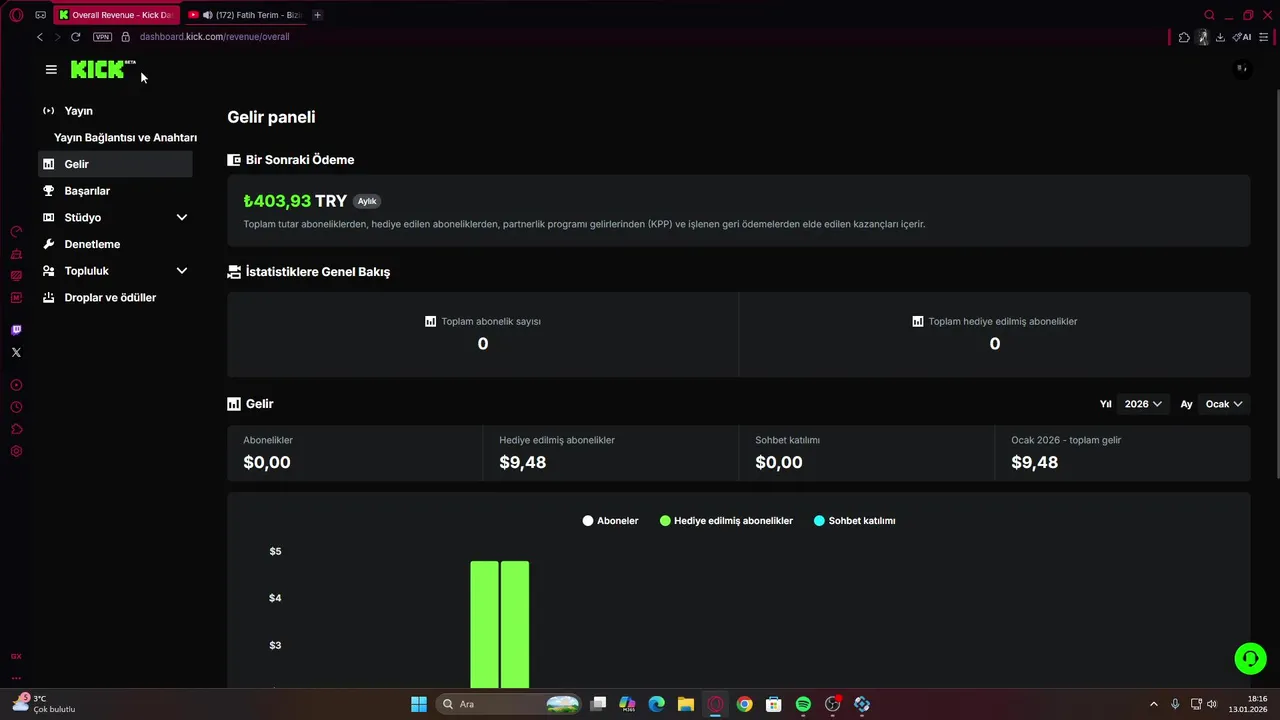This screenshot has width=1280, height=720.
Task: Open Twitch in Opera sidebar
Action: click(x=16, y=330)
